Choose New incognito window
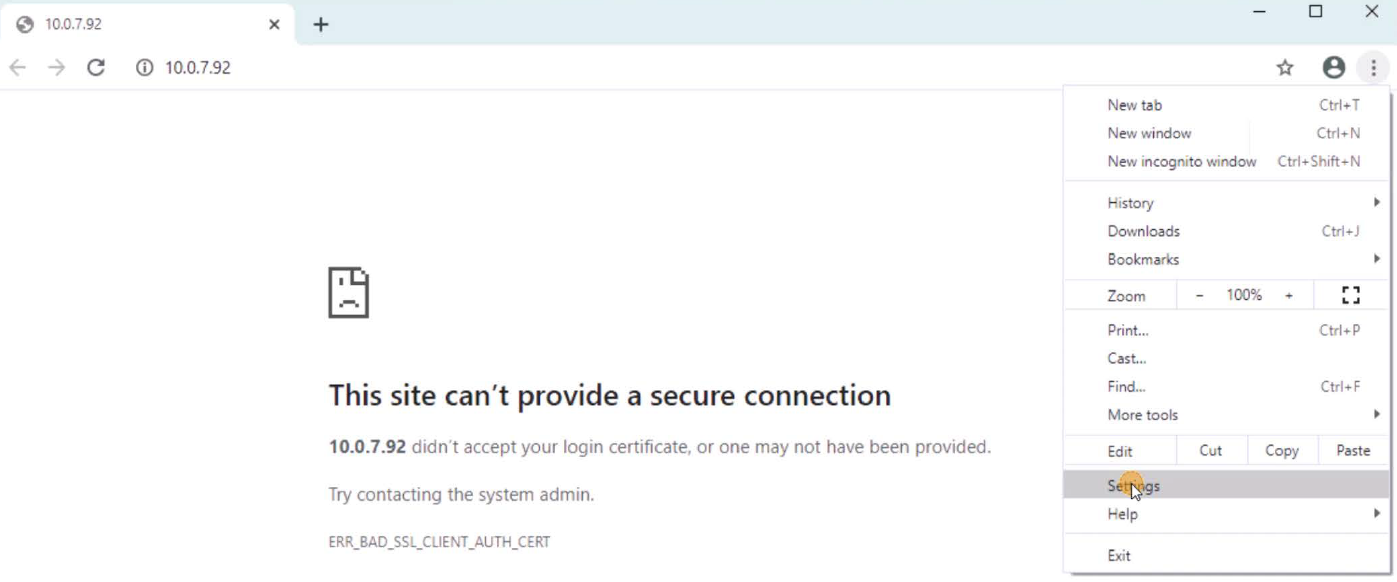 pyautogui.click(x=1181, y=161)
